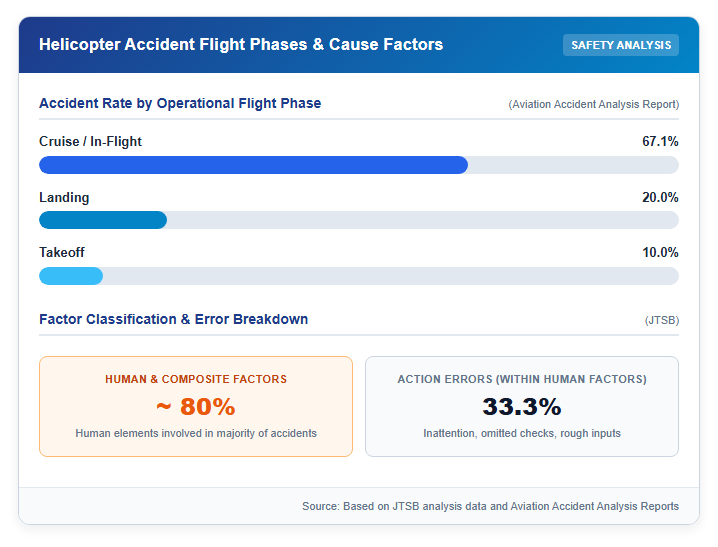Click the Landing progress bar

click(x=359, y=220)
